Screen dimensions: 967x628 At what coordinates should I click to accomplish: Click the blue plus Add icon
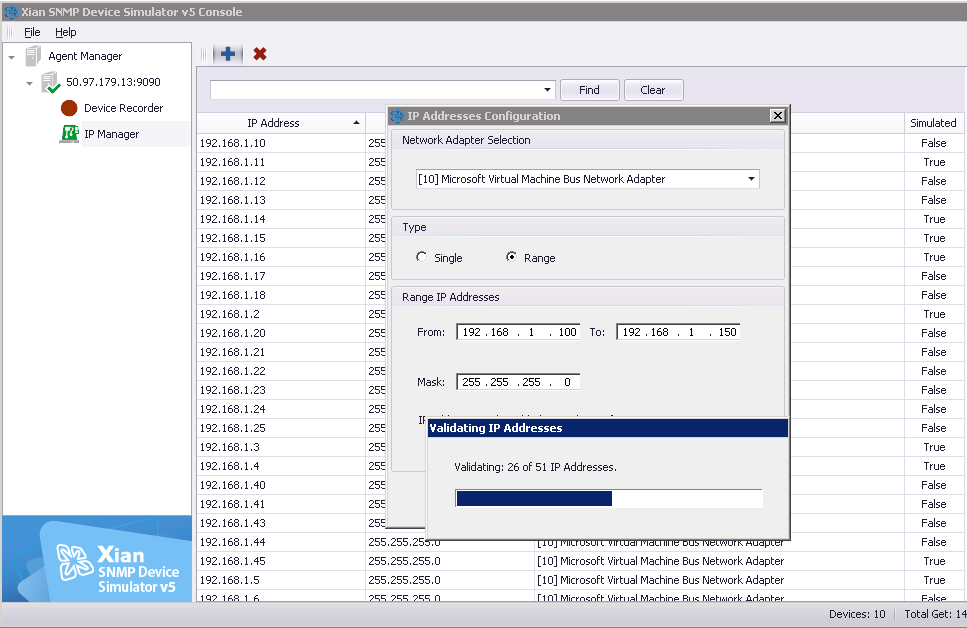228,54
